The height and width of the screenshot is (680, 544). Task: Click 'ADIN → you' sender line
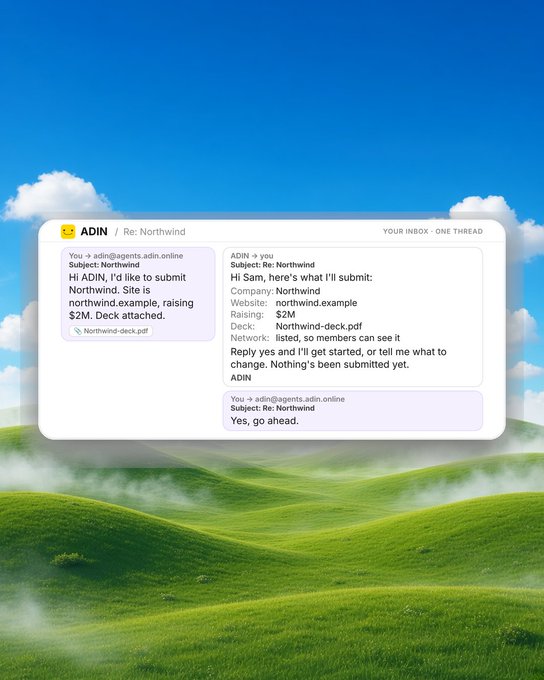(252, 256)
